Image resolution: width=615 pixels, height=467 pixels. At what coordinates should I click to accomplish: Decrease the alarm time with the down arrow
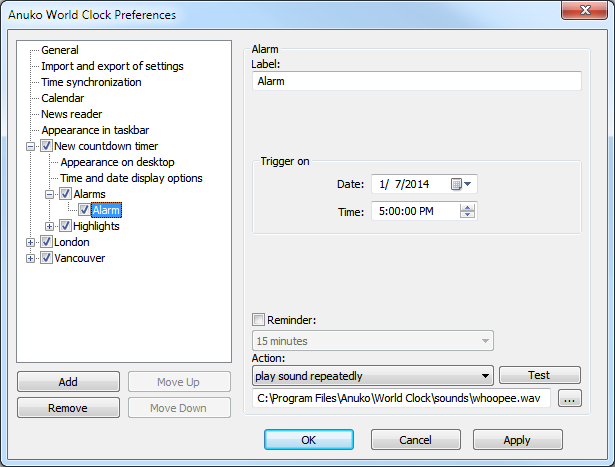pos(466,214)
